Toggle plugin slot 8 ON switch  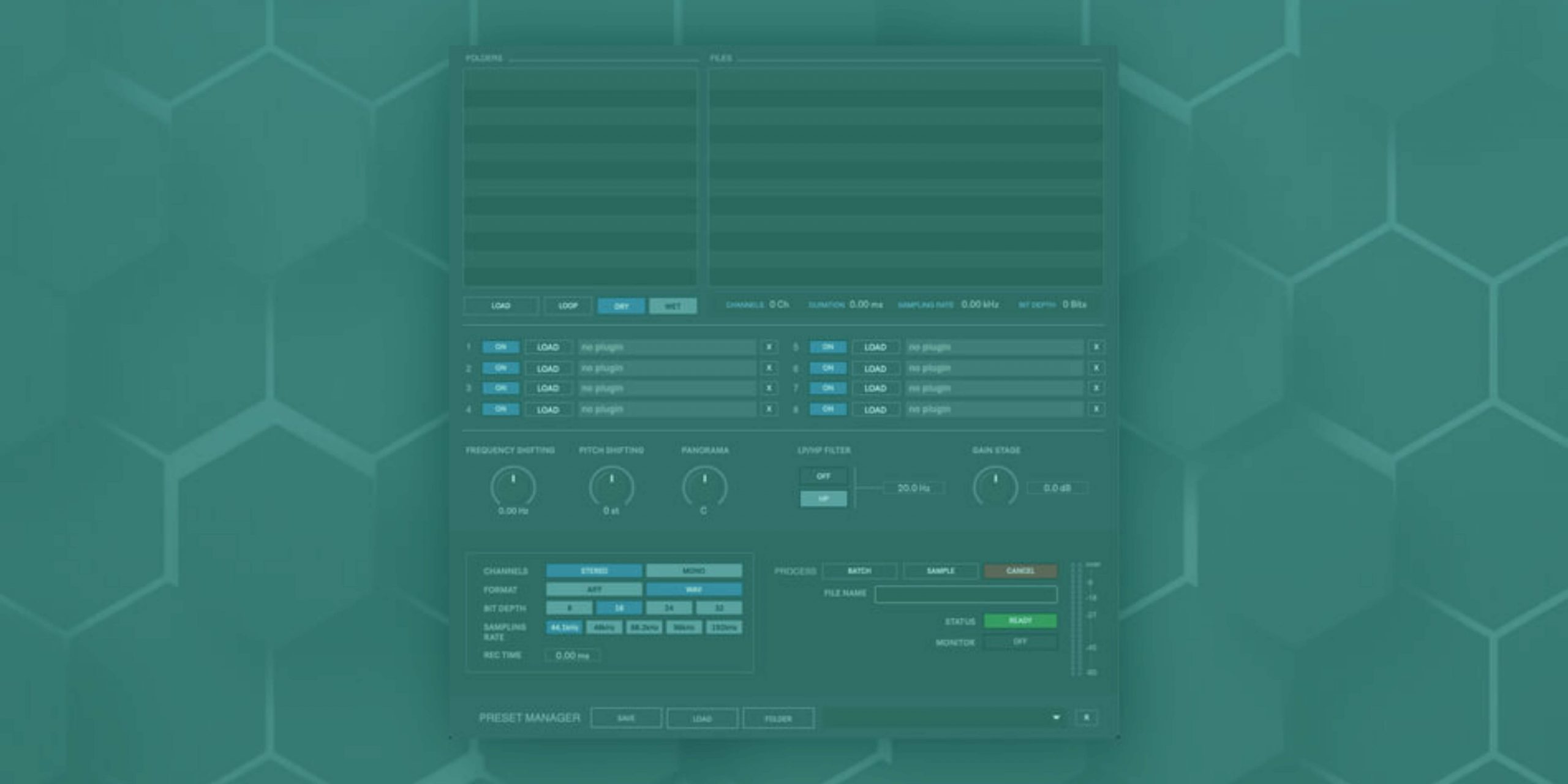pyautogui.click(x=828, y=409)
